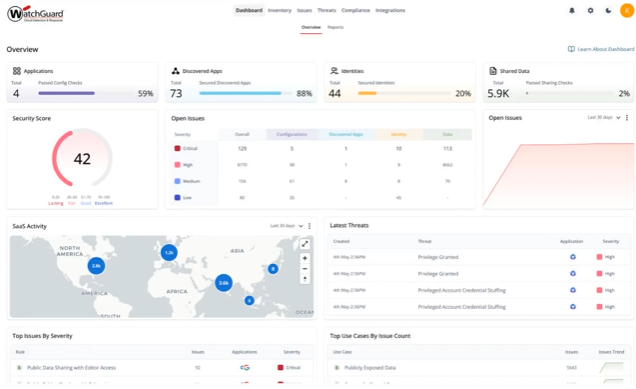Click the Identity column header in Open Issues

tap(399, 134)
